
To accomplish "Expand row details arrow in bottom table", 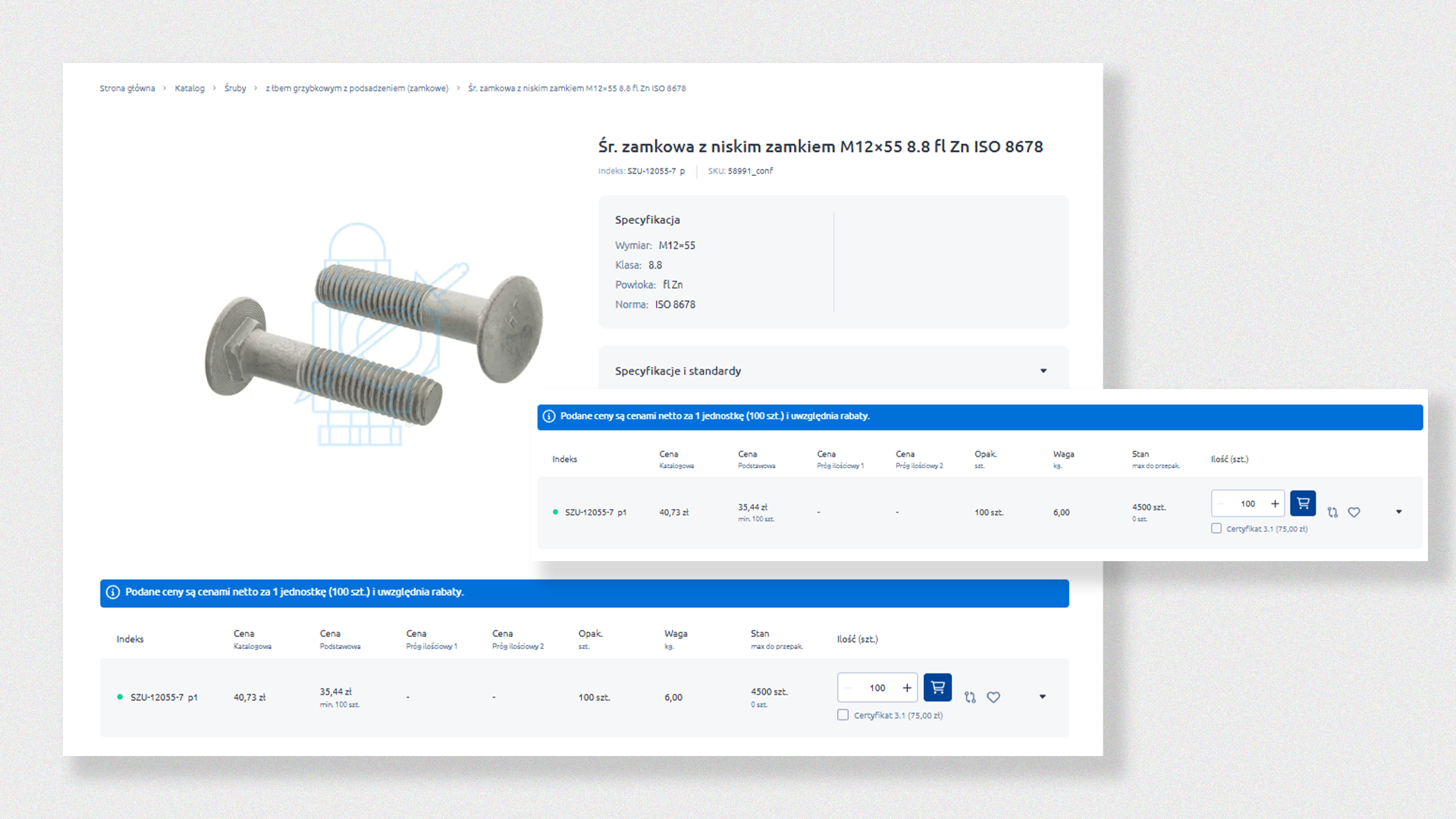I will (x=1042, y=697).
